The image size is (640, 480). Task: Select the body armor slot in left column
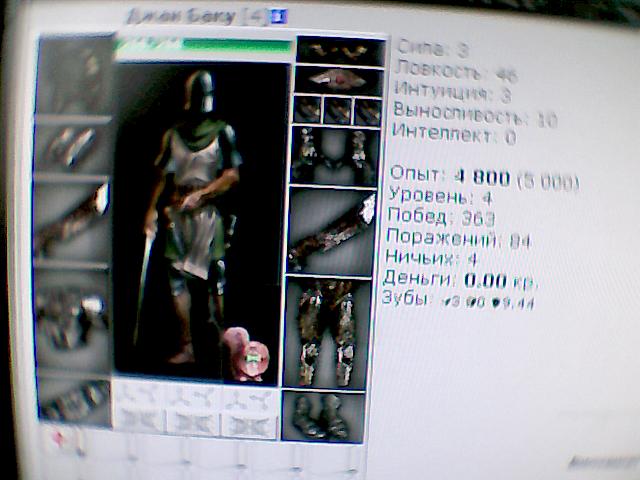[73, 320]
